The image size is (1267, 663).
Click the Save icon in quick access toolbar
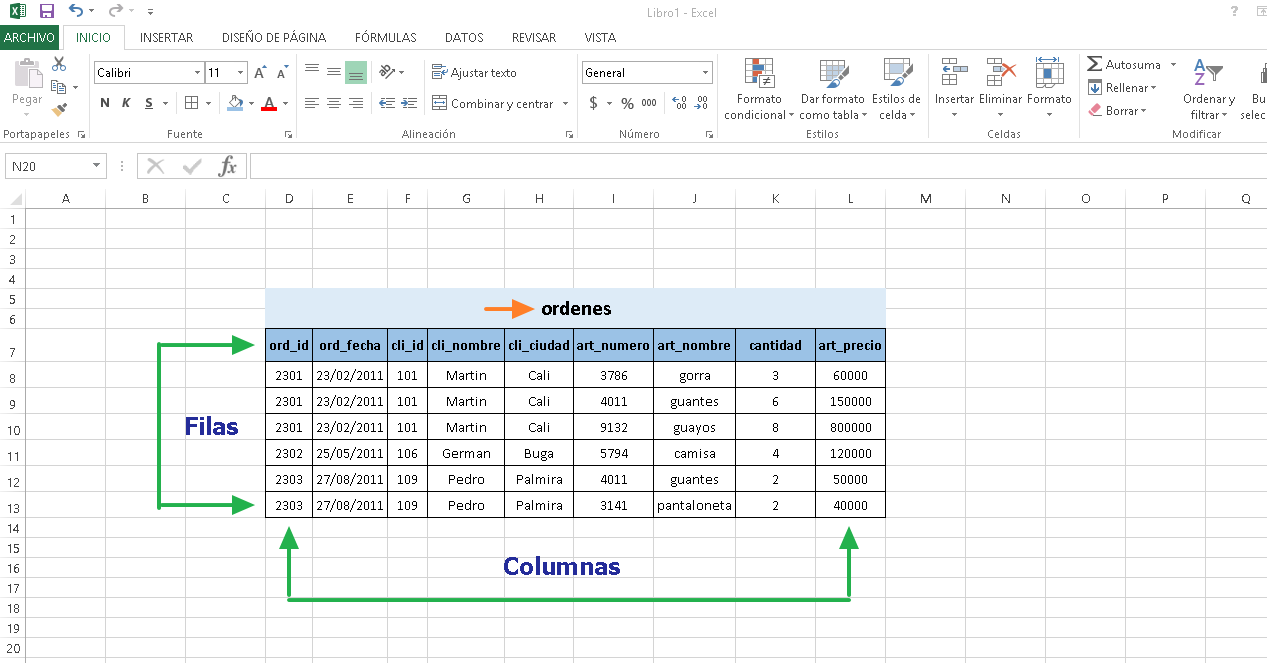[x=47, y=11]
